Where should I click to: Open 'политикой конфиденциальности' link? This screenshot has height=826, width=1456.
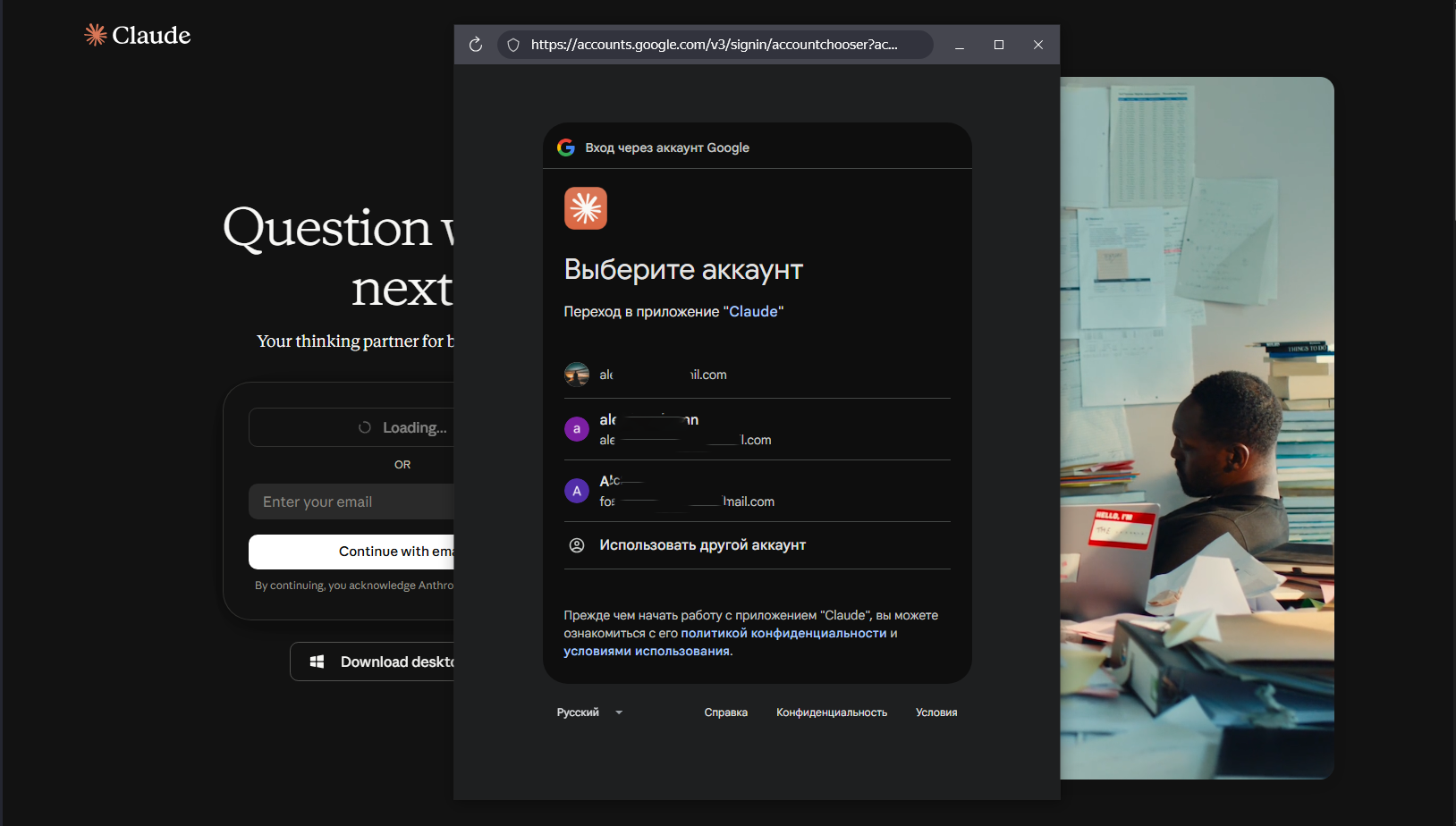coord(784,633)
